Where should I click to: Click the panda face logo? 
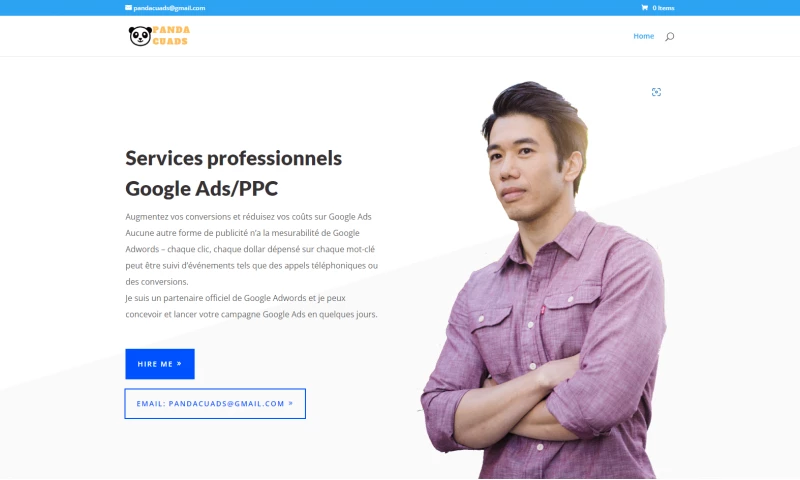click(140, 36)
